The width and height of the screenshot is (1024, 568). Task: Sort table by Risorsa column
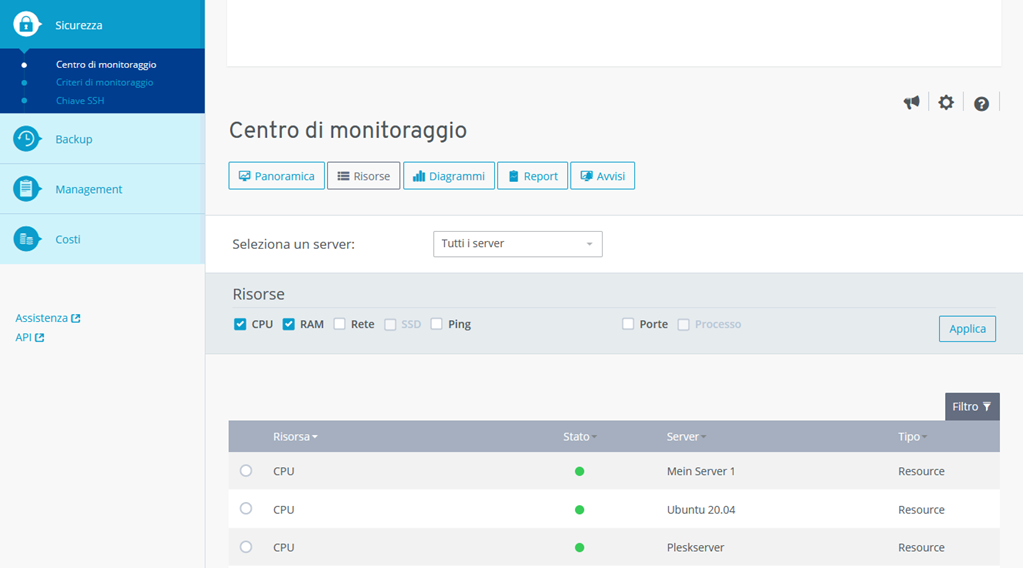[x=295, y=437]
